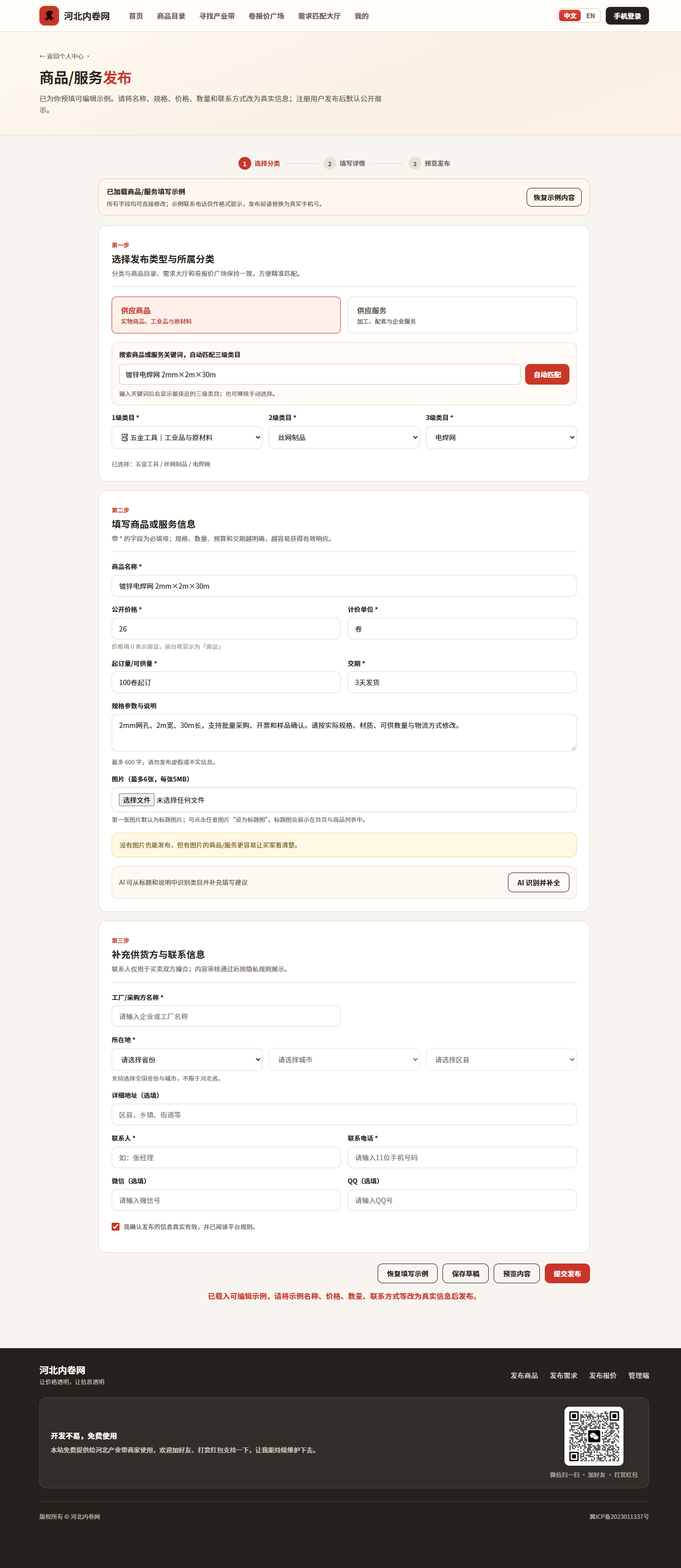Toggle the info-confirmation checkbox
Viewport: 681px width, 1568px height.
click(x=116, y=1227)
